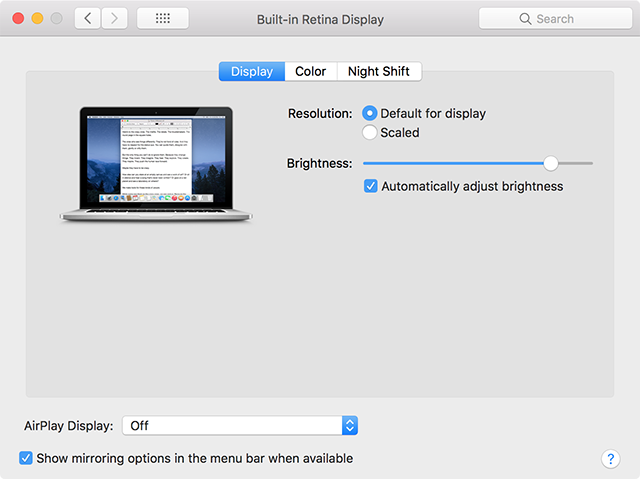The width and height of the screenshot is (640, 479).
Task: Focus the Search field
Action: [x=555, y=19]
